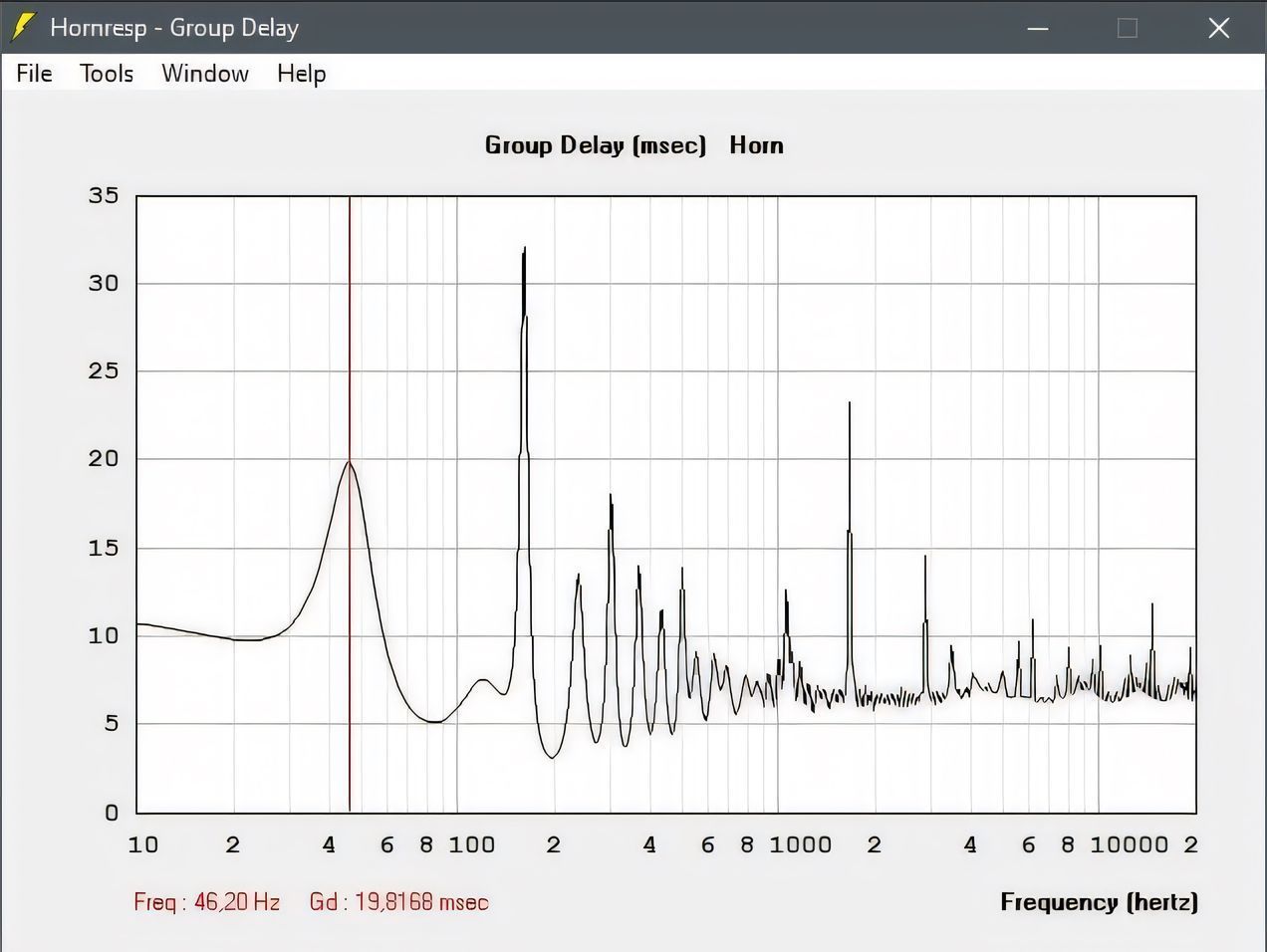Screen dimensions: 1267x952
Task: Click the Hornresp - Group Delay title bar text
Action: (174, 28)
